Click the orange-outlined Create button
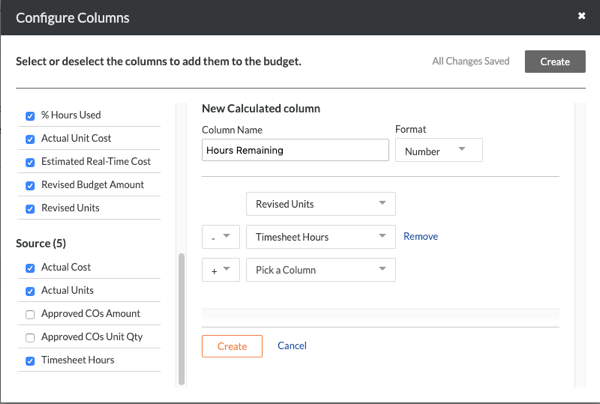This screenshot has width=600, height=404. click(x=232, y=346)
